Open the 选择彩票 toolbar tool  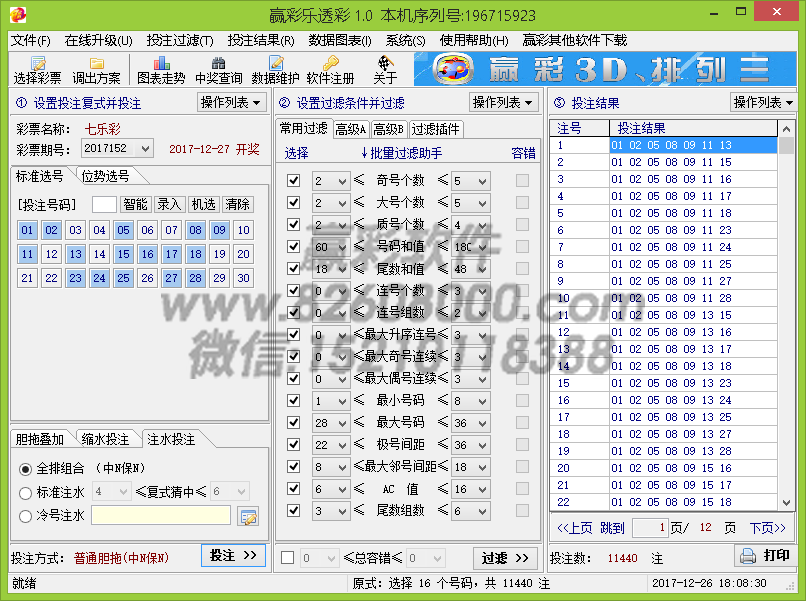point(38,70)
